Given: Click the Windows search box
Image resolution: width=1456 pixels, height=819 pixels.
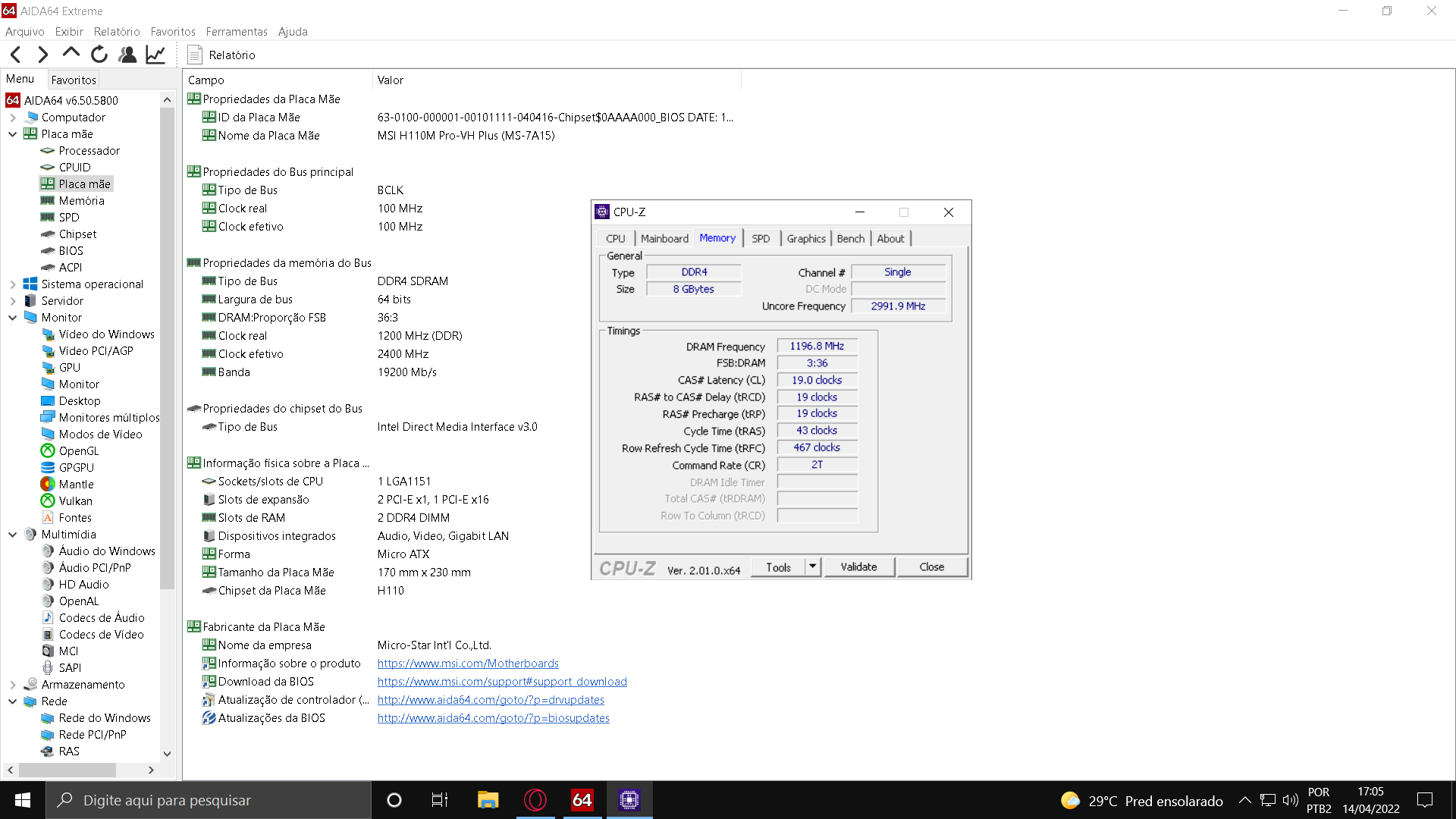Looking at the screenshot, I should click(209, 800).
